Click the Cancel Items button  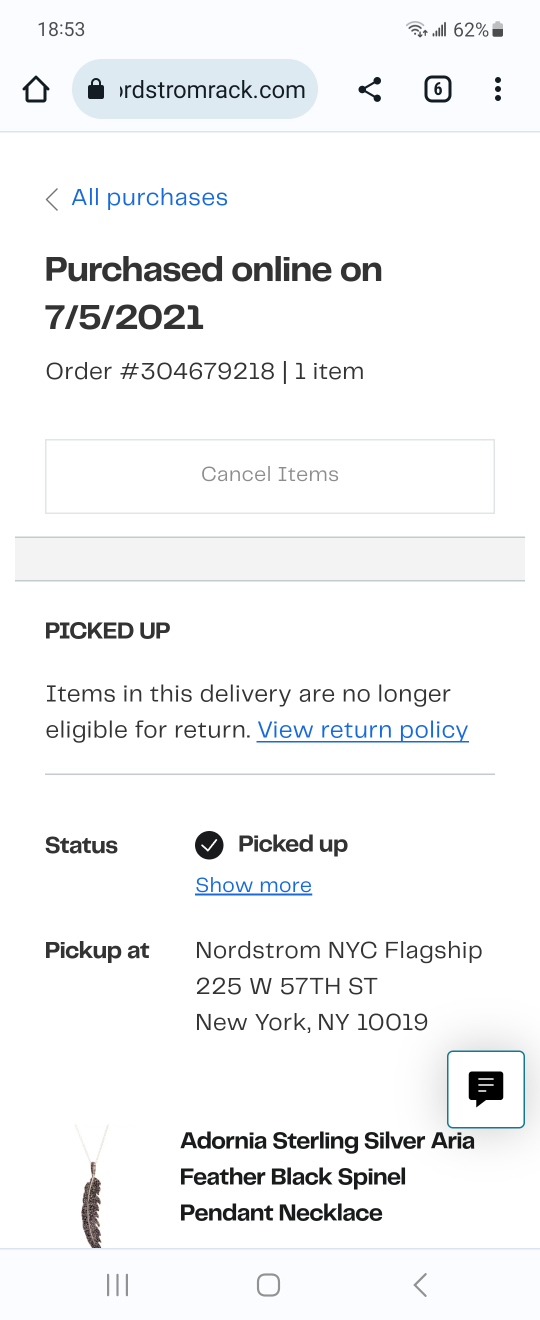[270, 476]
